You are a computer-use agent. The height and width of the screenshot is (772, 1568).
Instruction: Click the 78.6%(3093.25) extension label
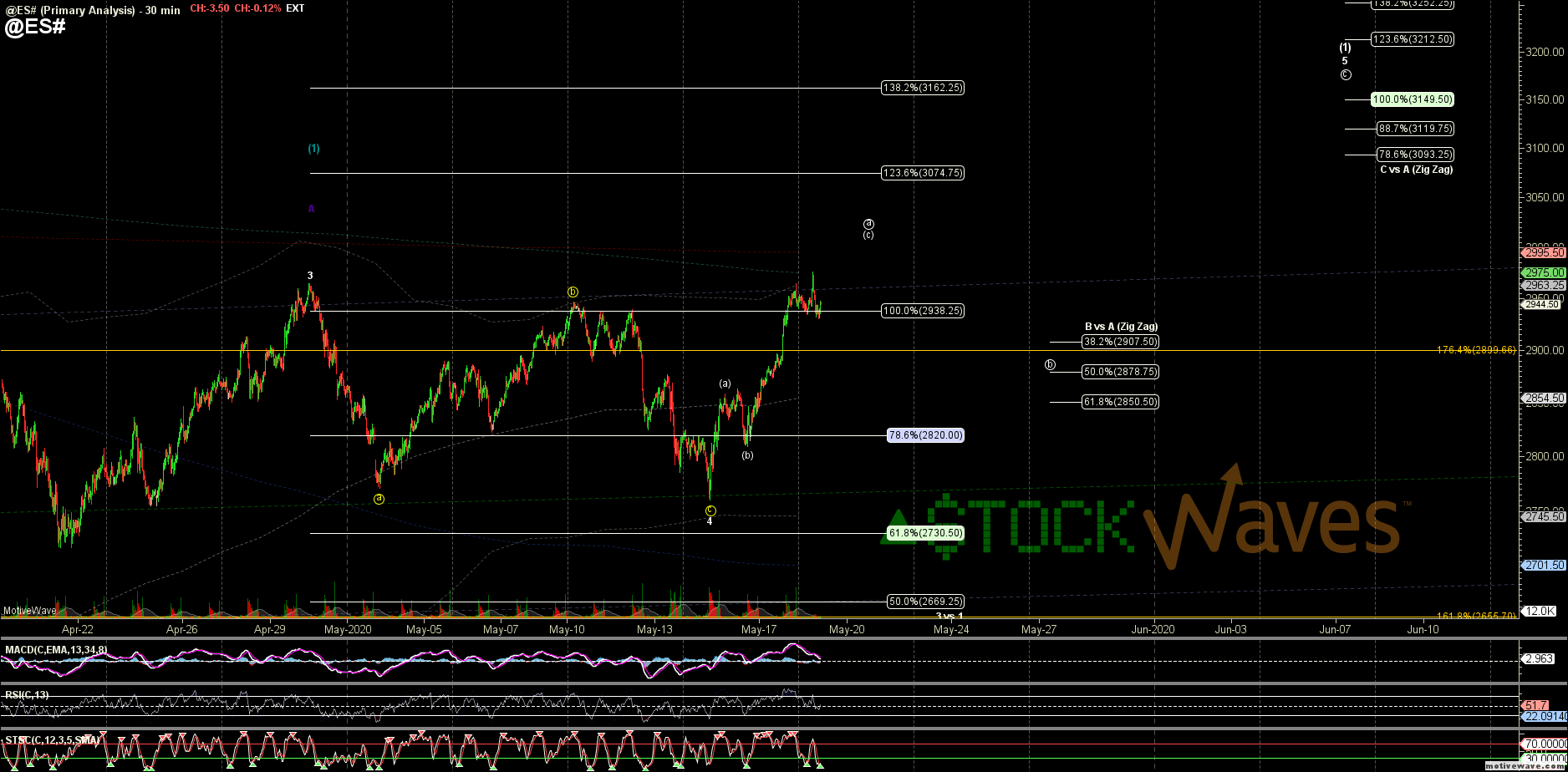pyautogui.click(x=1416, y=155)
